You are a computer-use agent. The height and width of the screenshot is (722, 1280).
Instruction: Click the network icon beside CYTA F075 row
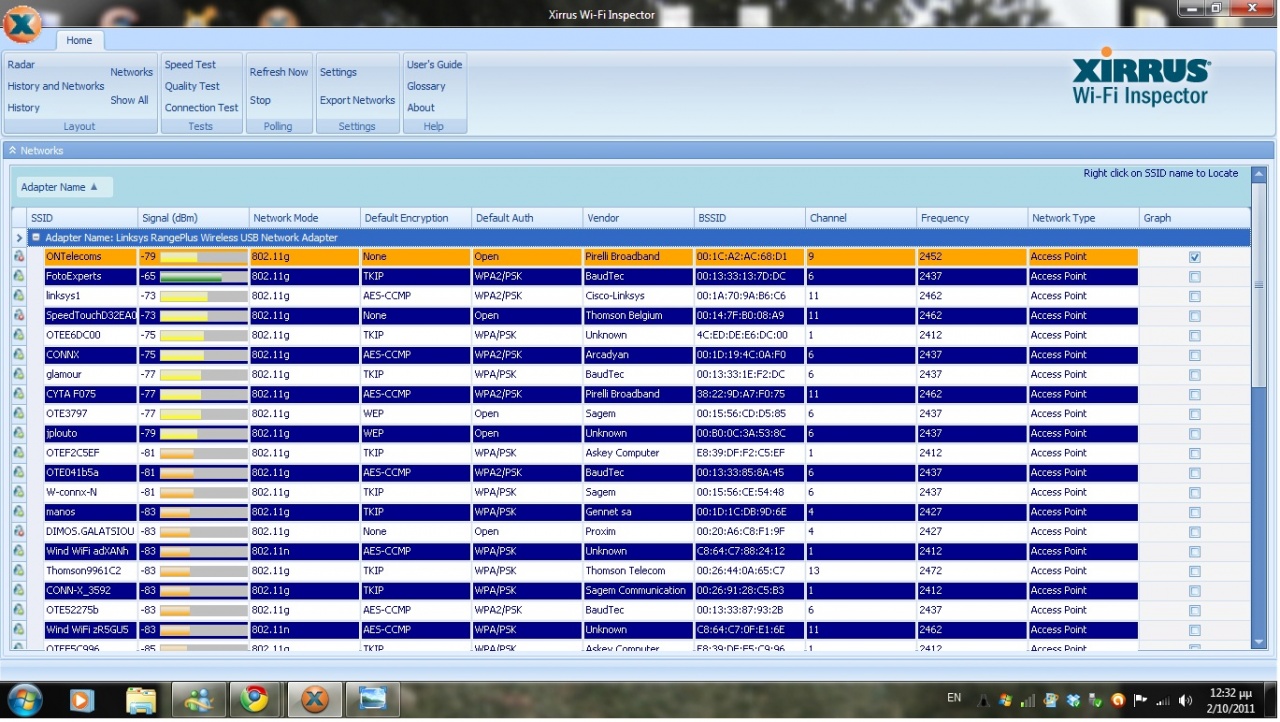pos(18,394)
